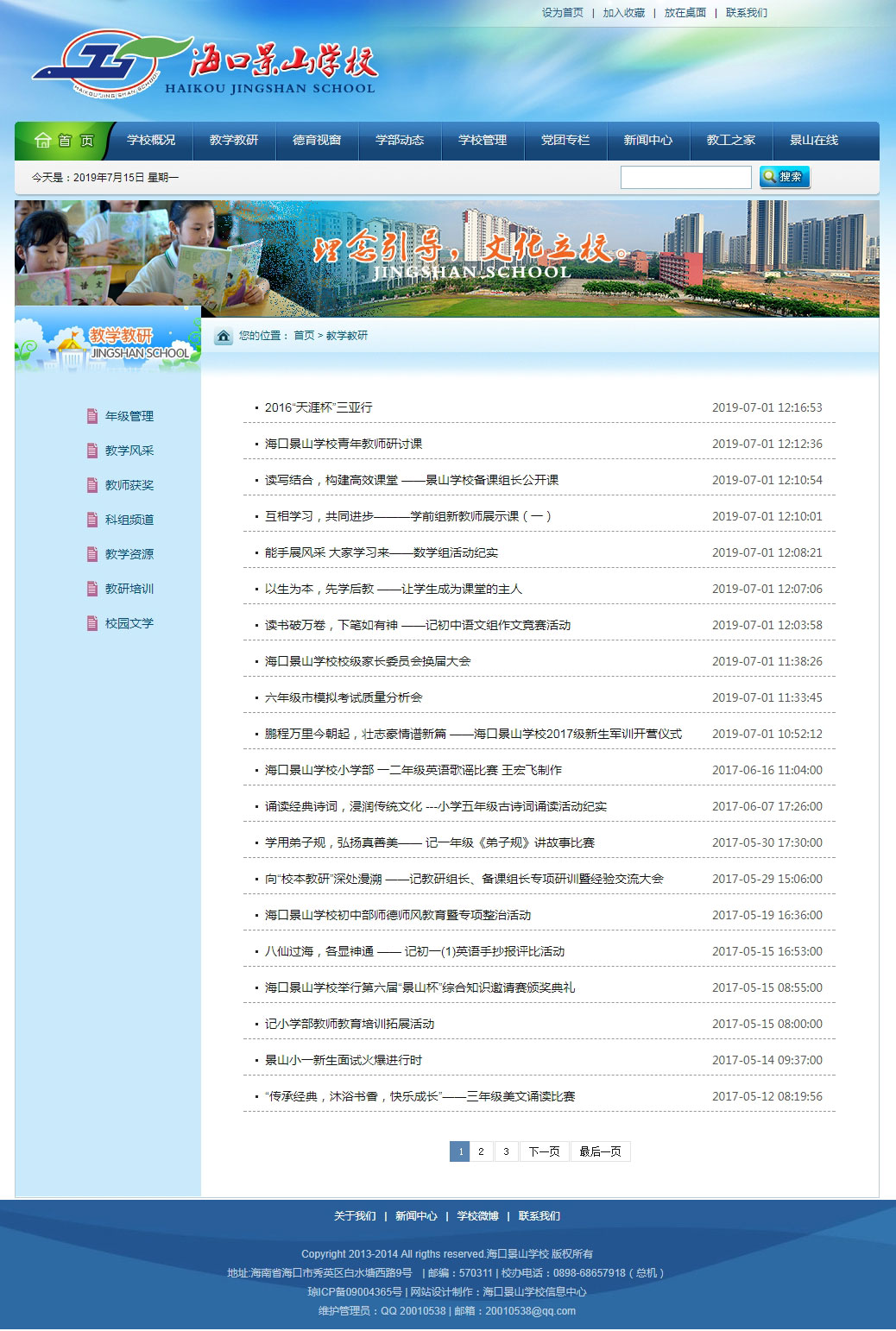
Task: Click 设为首页 link at top
Action: coord(562,13)
